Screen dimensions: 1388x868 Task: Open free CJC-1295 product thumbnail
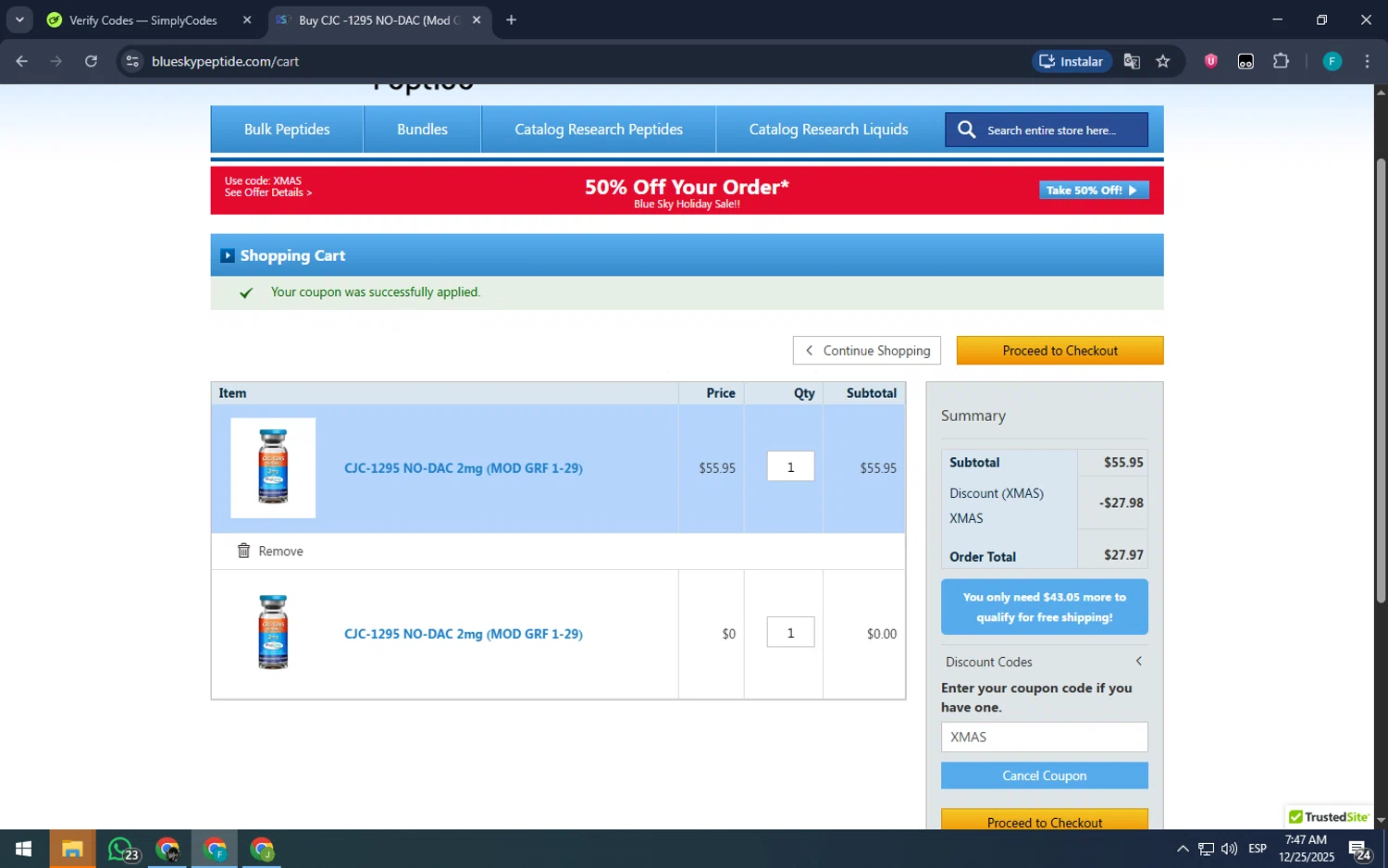[273, 632]
